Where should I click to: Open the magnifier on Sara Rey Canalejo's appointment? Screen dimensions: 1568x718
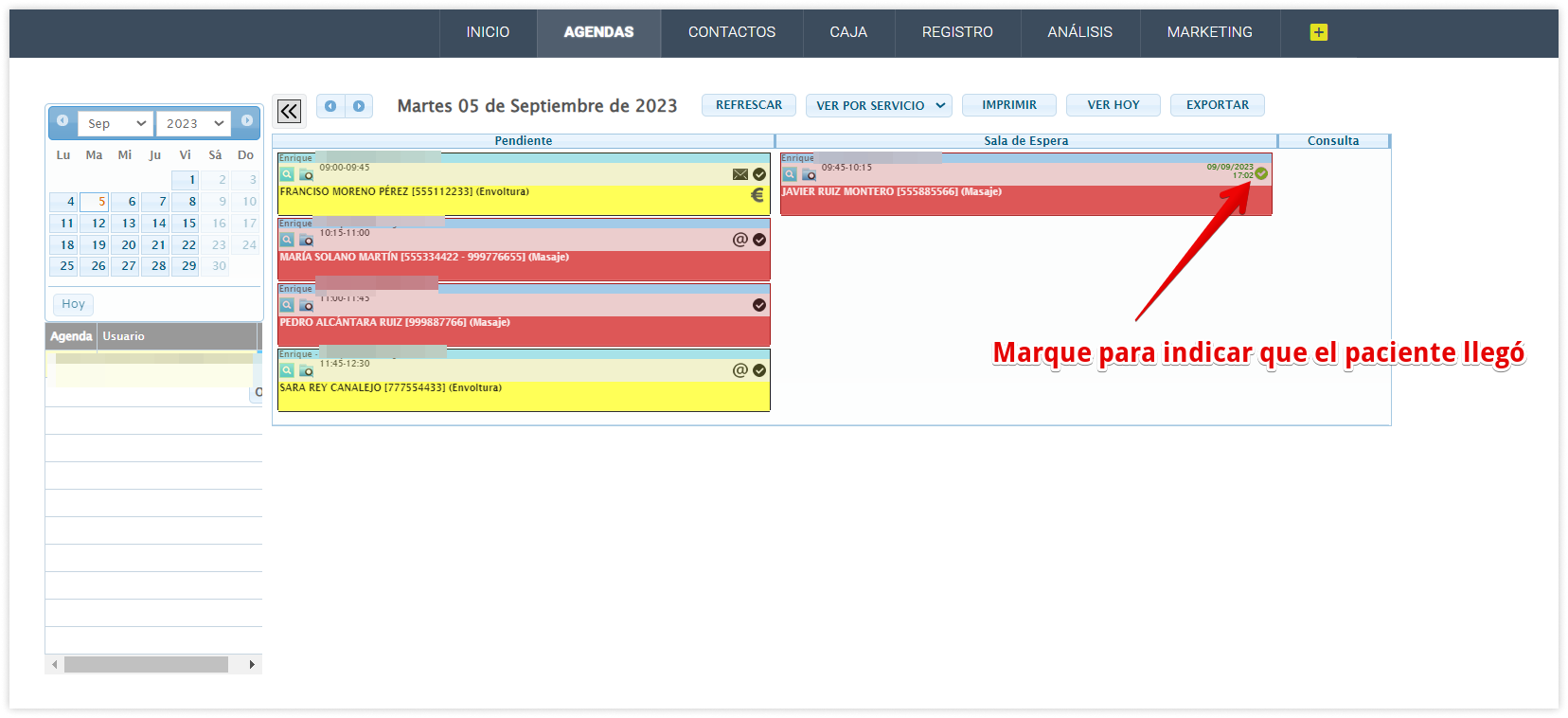coord(287,370)
